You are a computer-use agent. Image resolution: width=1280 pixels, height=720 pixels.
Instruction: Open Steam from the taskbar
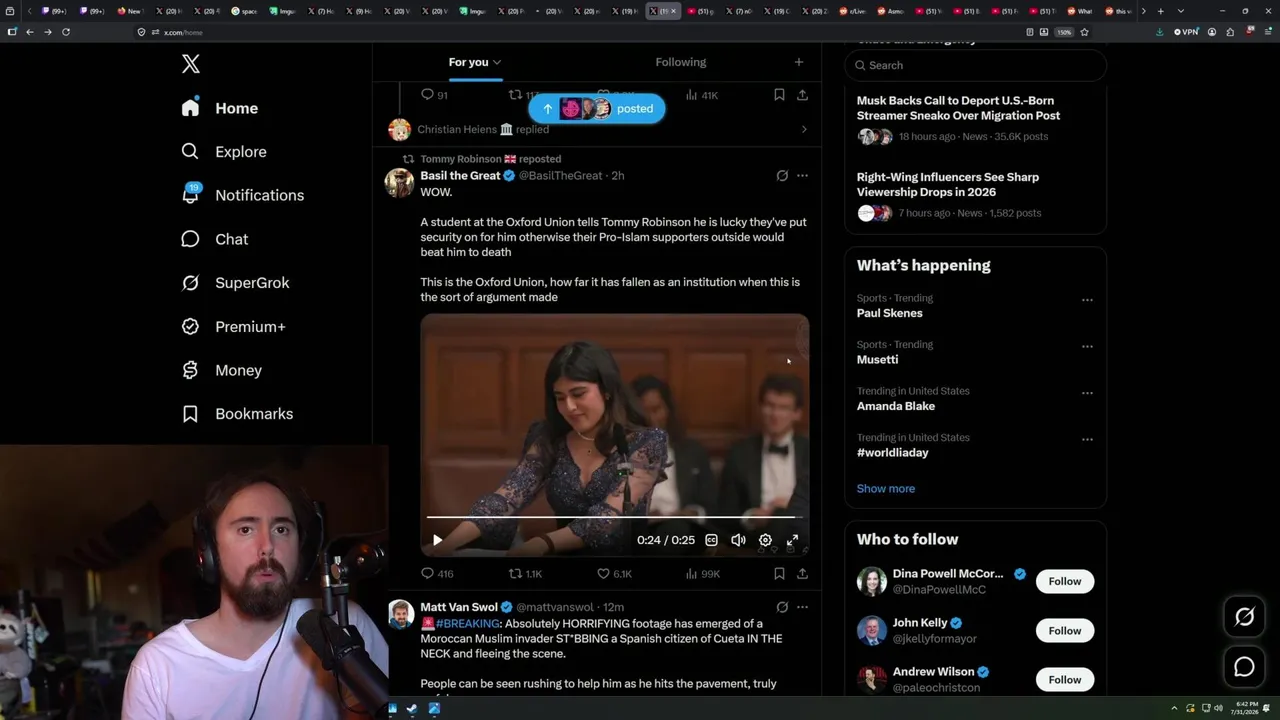pyautogui.click(x=413, y=709)
